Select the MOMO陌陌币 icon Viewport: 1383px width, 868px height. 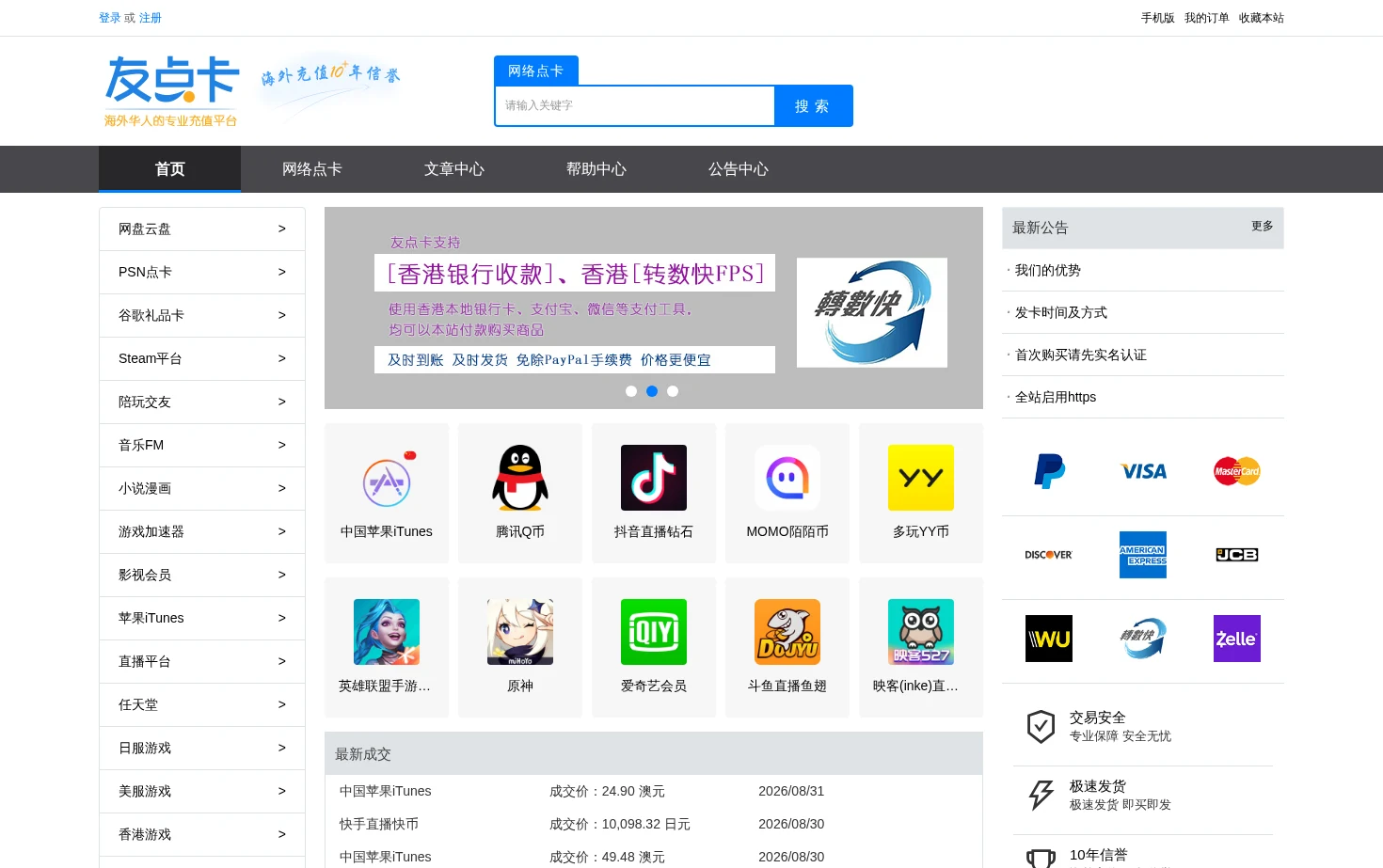[787, 478]
